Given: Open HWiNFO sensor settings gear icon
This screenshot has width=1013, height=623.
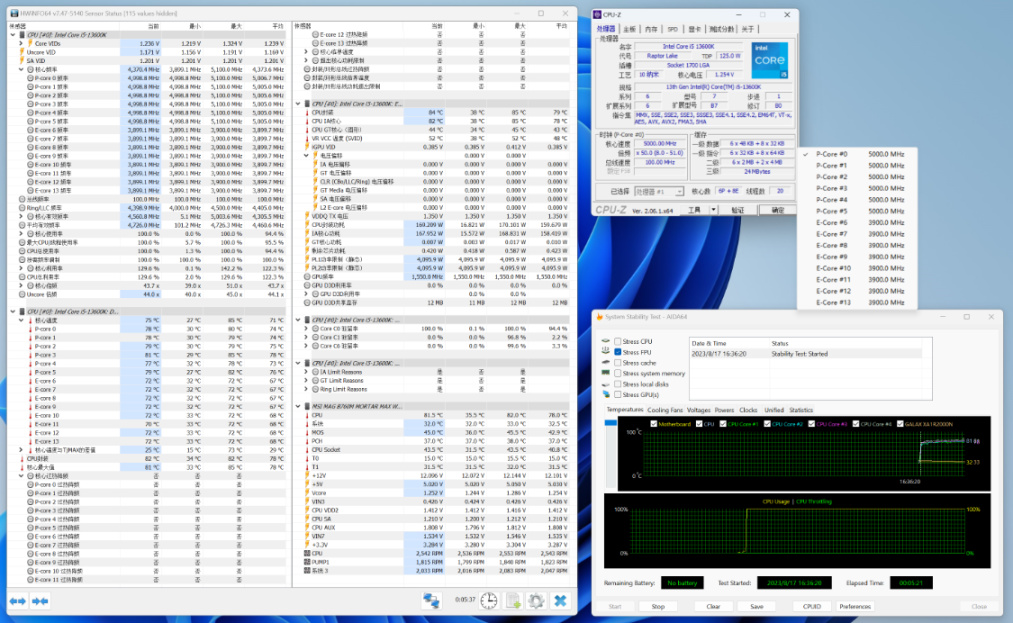Looking at the screenshot, I should 536,600.
